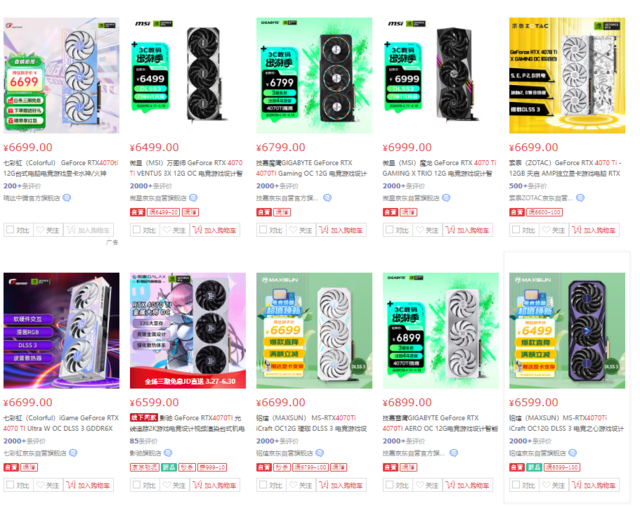
Task: Add the Gigabyte AERO OC ¥6899 card to cart
Action: click(x=468, y=485)
